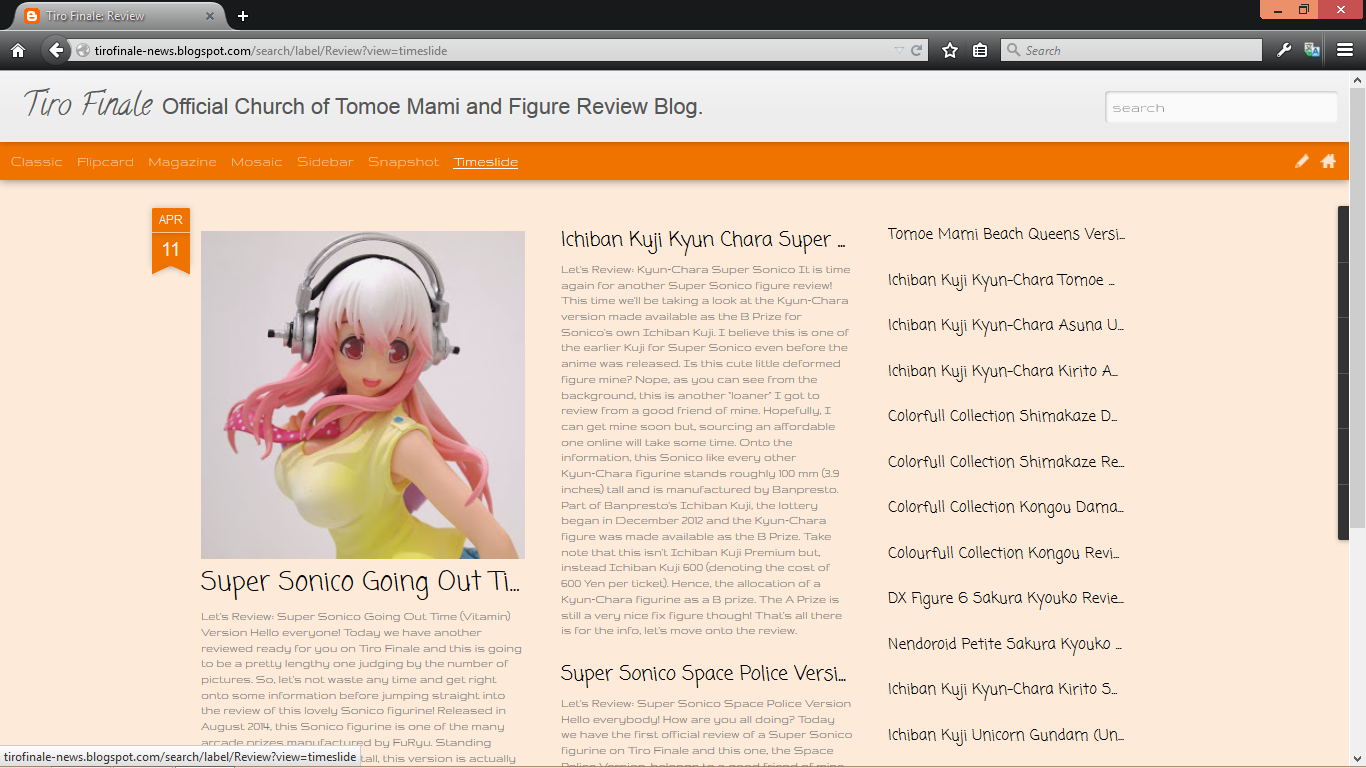Focus the blog search box
Viewport: 1366px width, 768px height.
(1221, 107)
